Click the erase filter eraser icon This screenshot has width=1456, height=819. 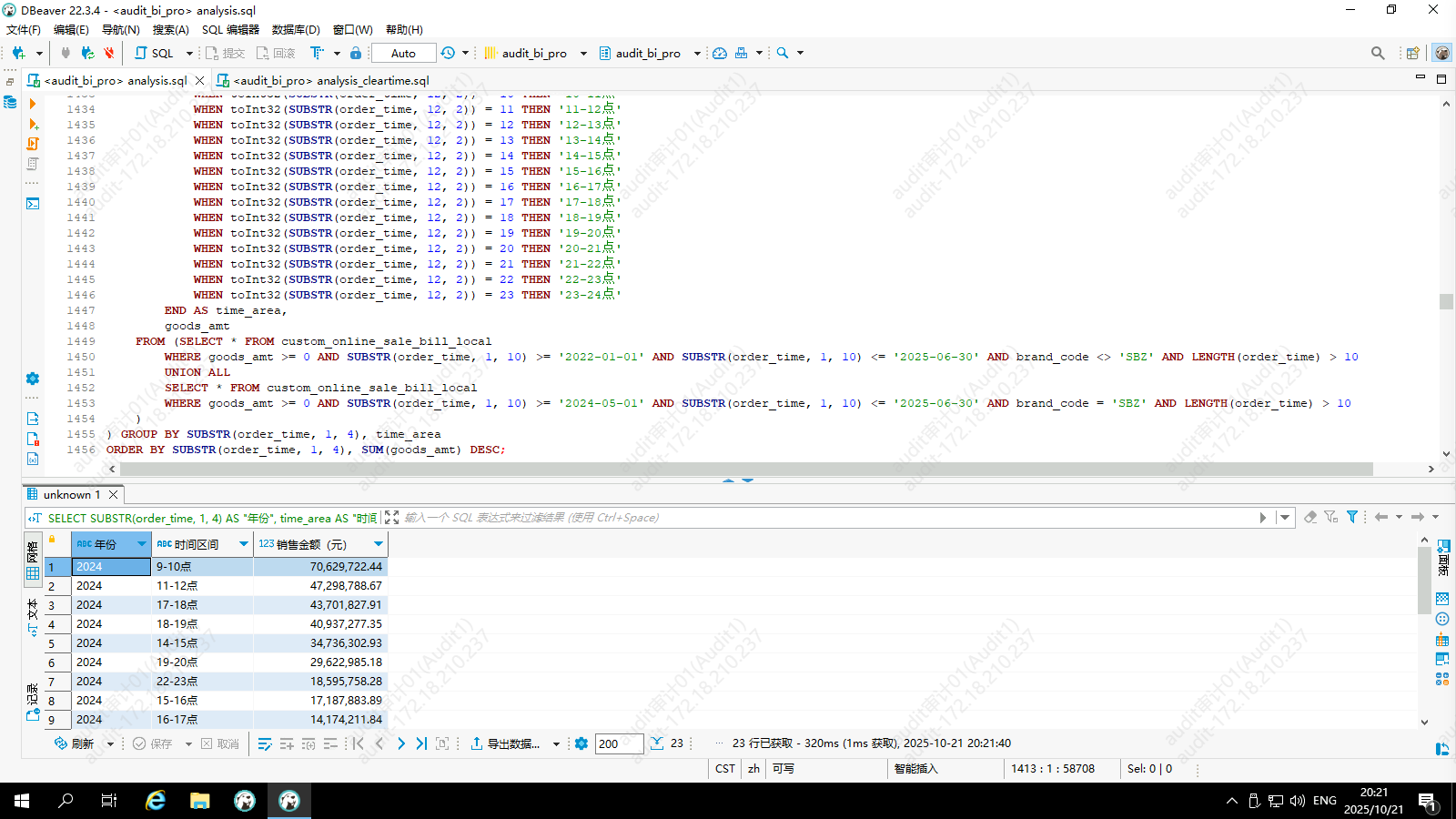(1310, 517)
